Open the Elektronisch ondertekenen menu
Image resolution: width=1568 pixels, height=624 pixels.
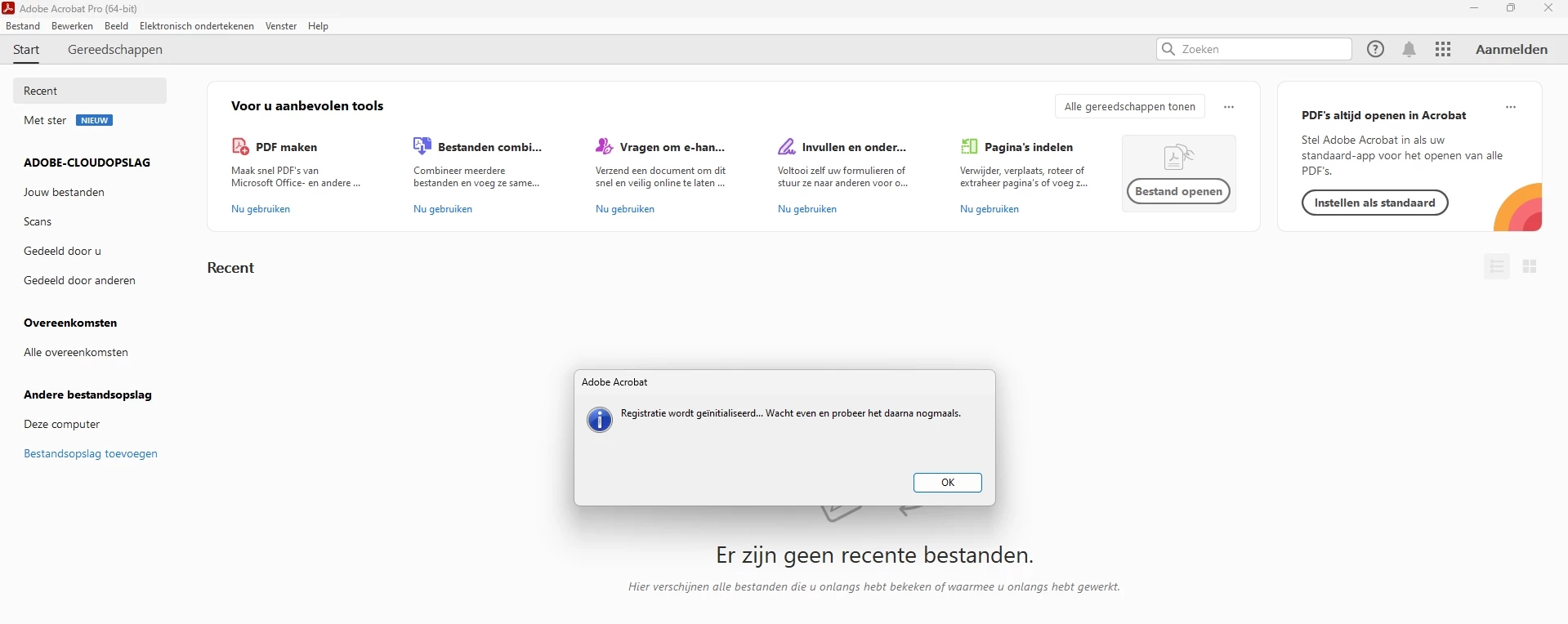tap(197, 26)
